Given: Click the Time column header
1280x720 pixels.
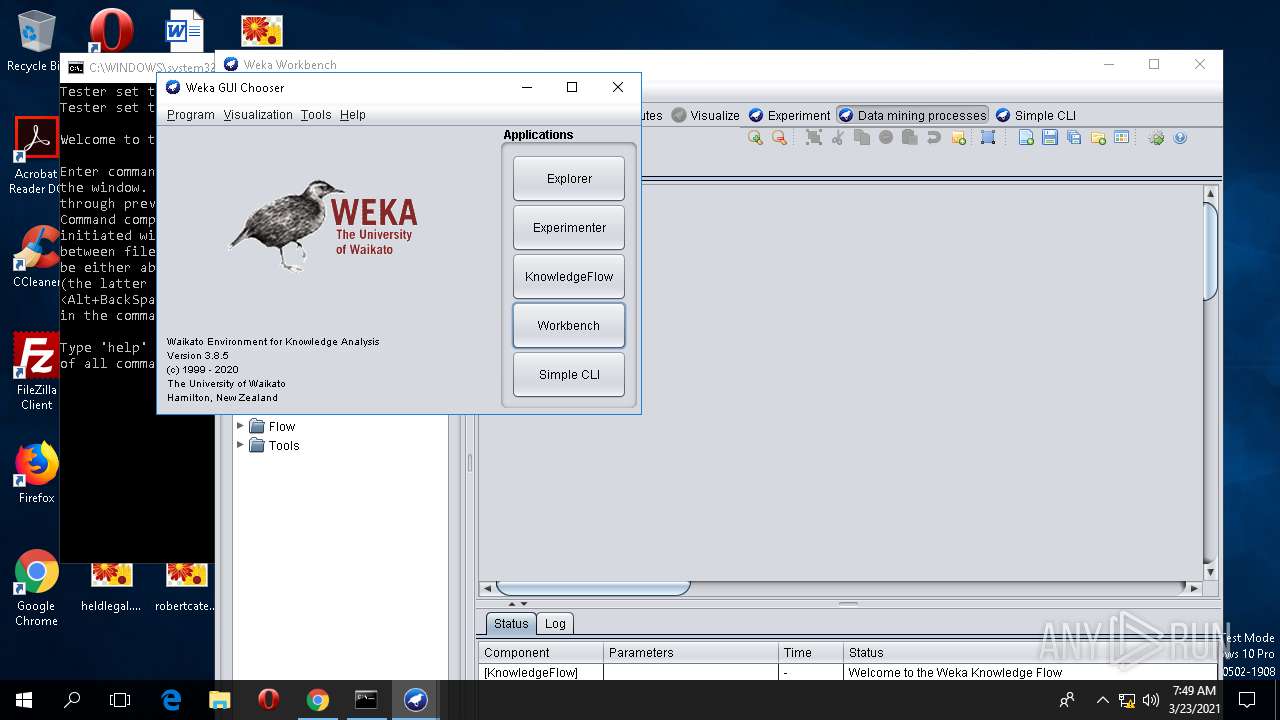Looking at the screenshot, I should coord(810,652).
